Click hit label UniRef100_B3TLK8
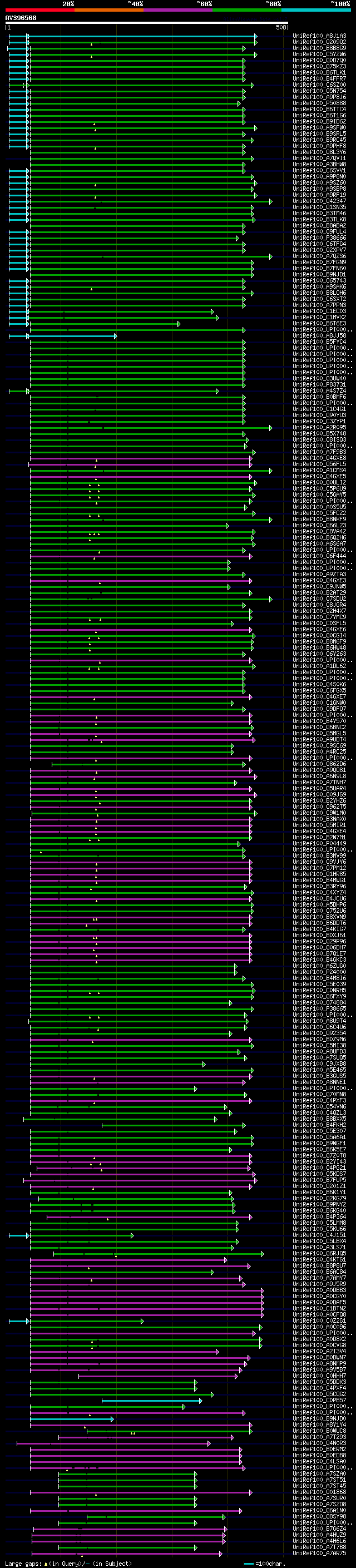The image size is (356, 1568). 319,219
